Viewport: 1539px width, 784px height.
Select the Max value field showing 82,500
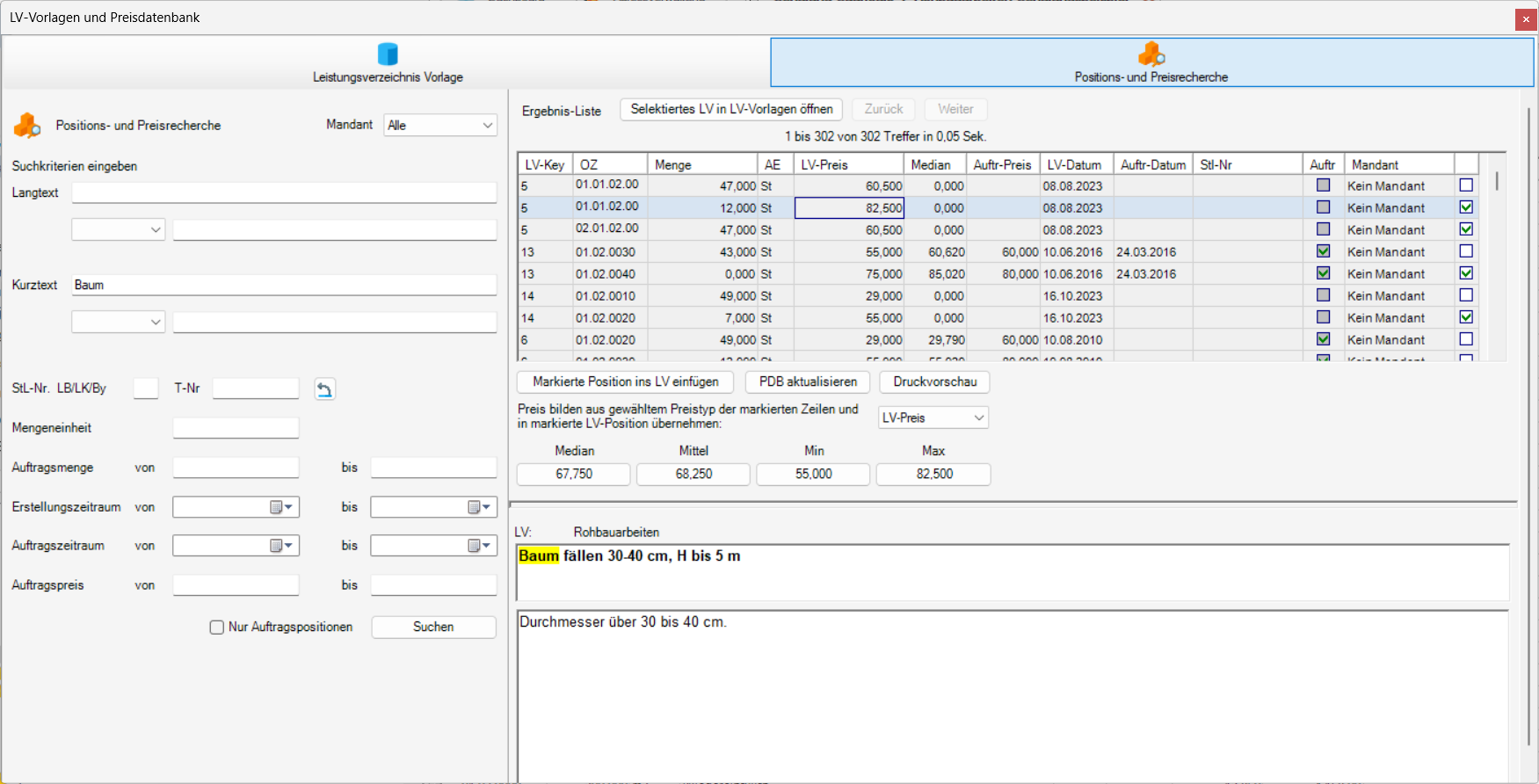click(933, 475)
